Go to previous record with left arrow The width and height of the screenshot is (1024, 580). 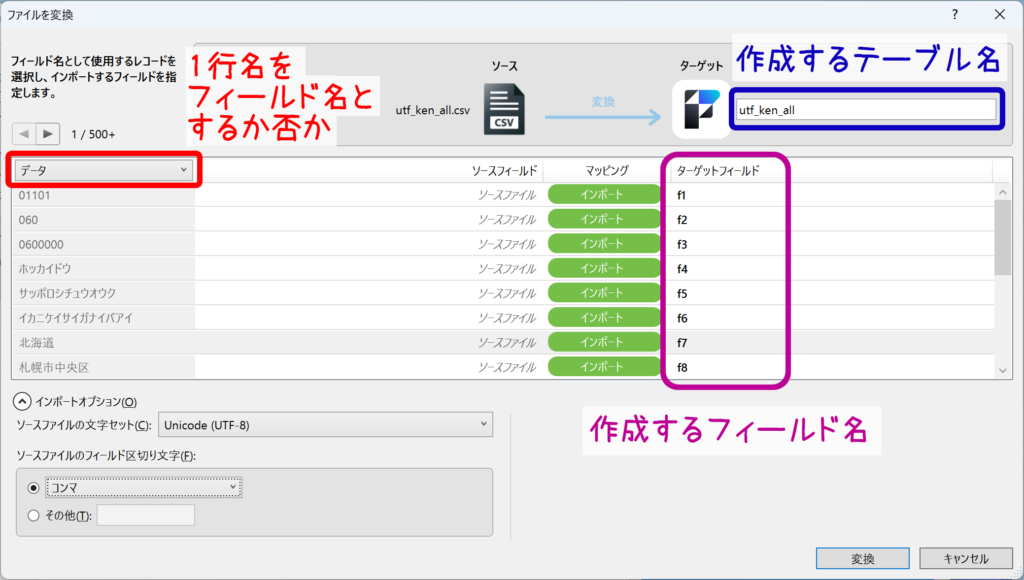click(x=23, y=134)
